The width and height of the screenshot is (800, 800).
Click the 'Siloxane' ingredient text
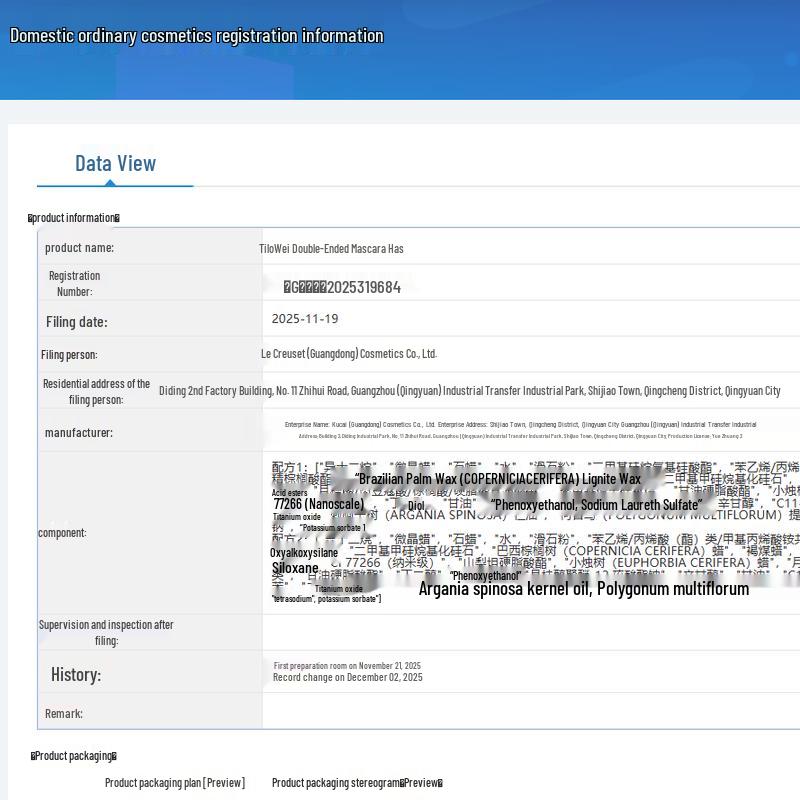295,568
